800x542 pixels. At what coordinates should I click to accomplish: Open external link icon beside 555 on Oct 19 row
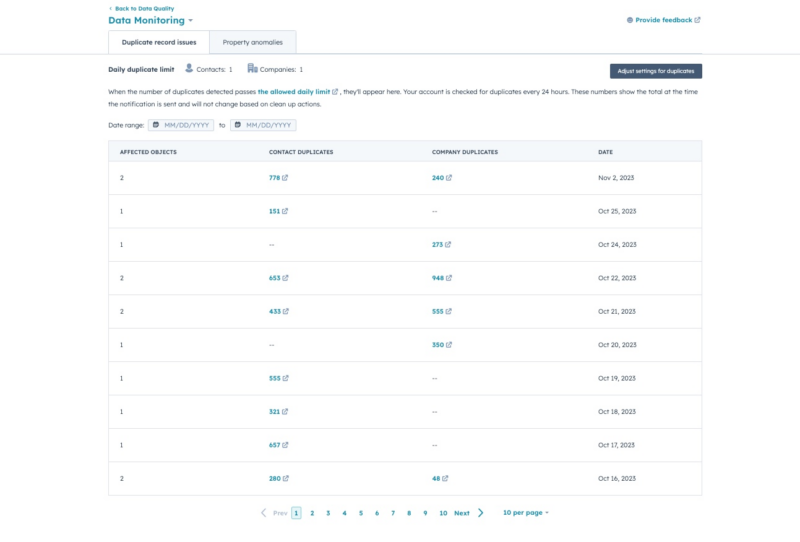[286, 378]
